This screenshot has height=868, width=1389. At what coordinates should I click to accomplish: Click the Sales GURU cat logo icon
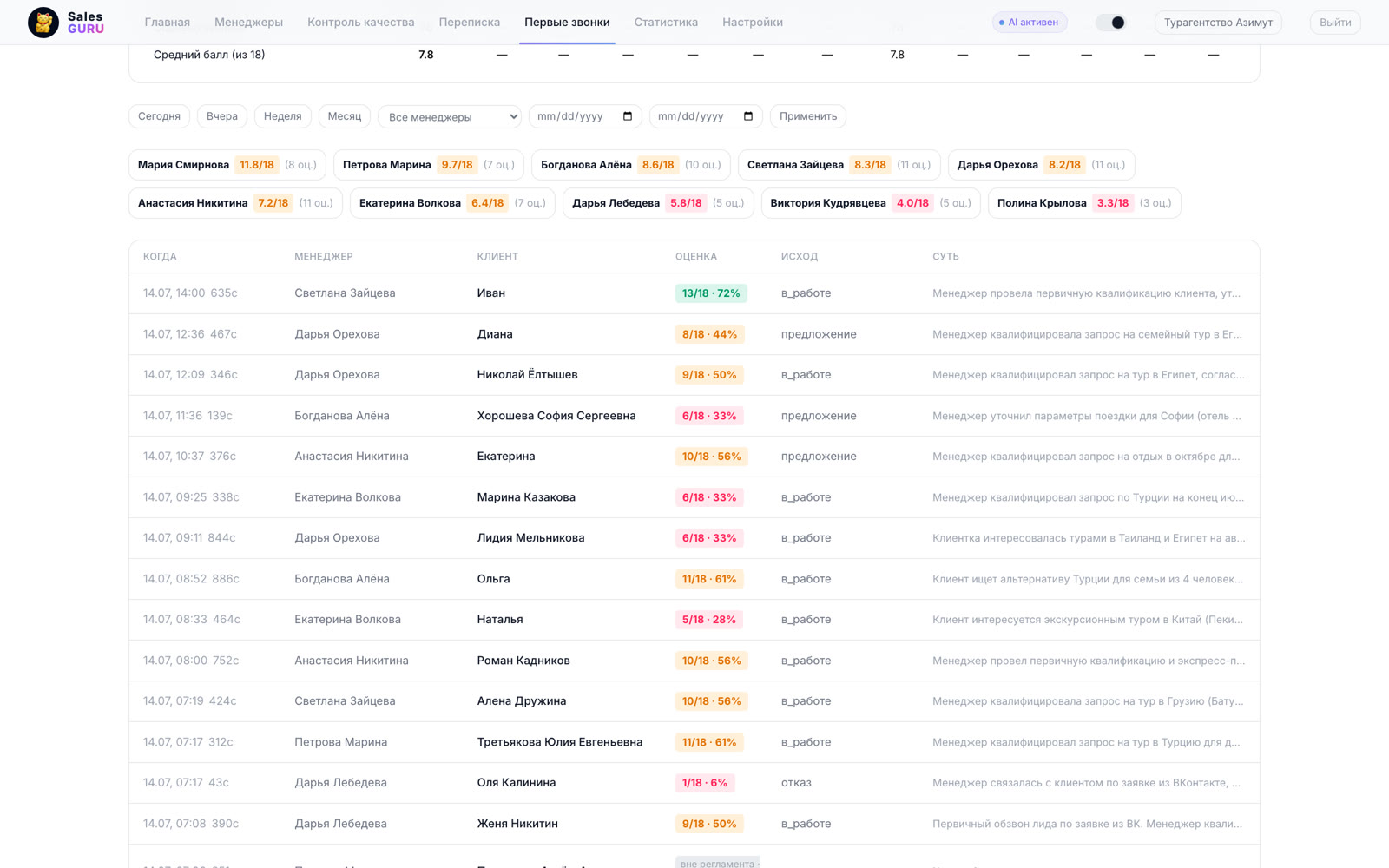pos(43,23)
